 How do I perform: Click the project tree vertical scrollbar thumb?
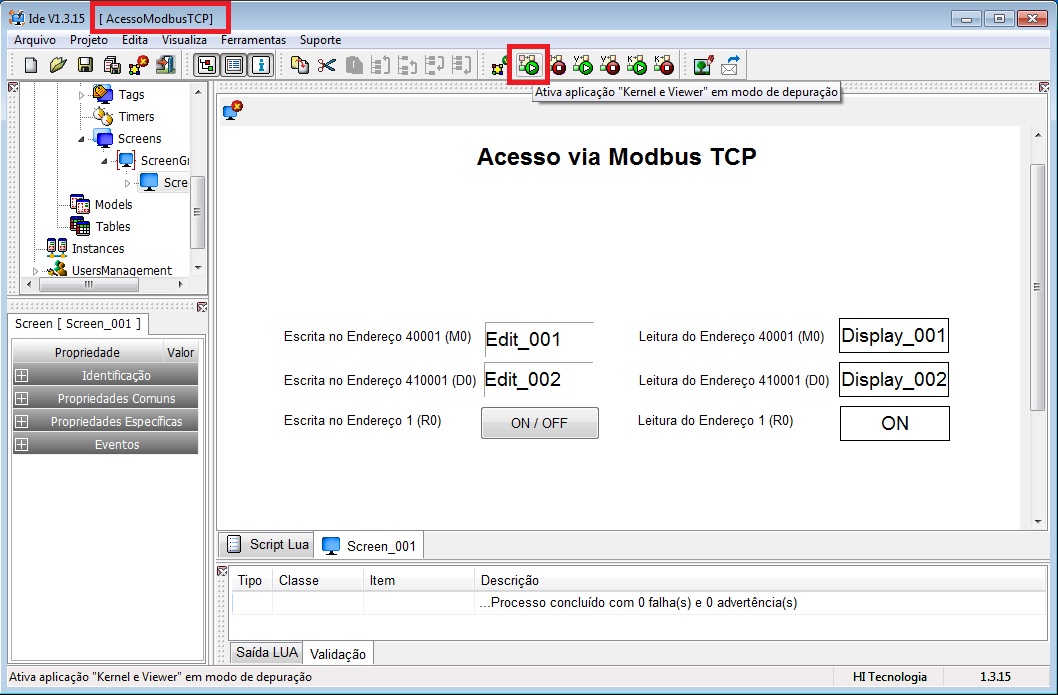[197, 212]
